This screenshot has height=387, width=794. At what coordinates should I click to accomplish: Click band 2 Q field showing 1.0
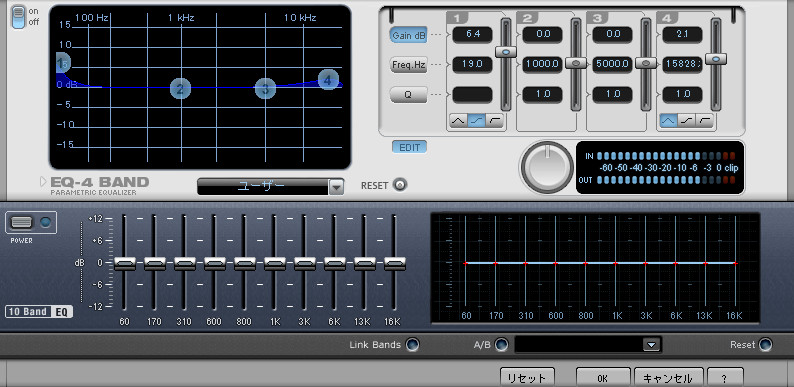click(542, 94)
